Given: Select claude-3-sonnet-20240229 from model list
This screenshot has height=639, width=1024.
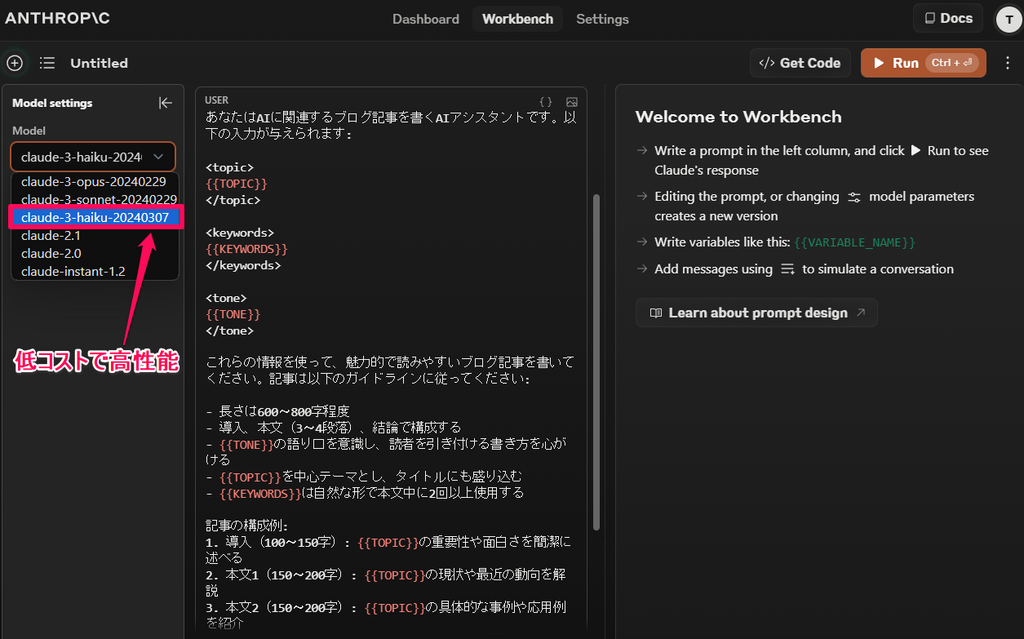Looking at the screenshot, I should click(x=95, y=199).
